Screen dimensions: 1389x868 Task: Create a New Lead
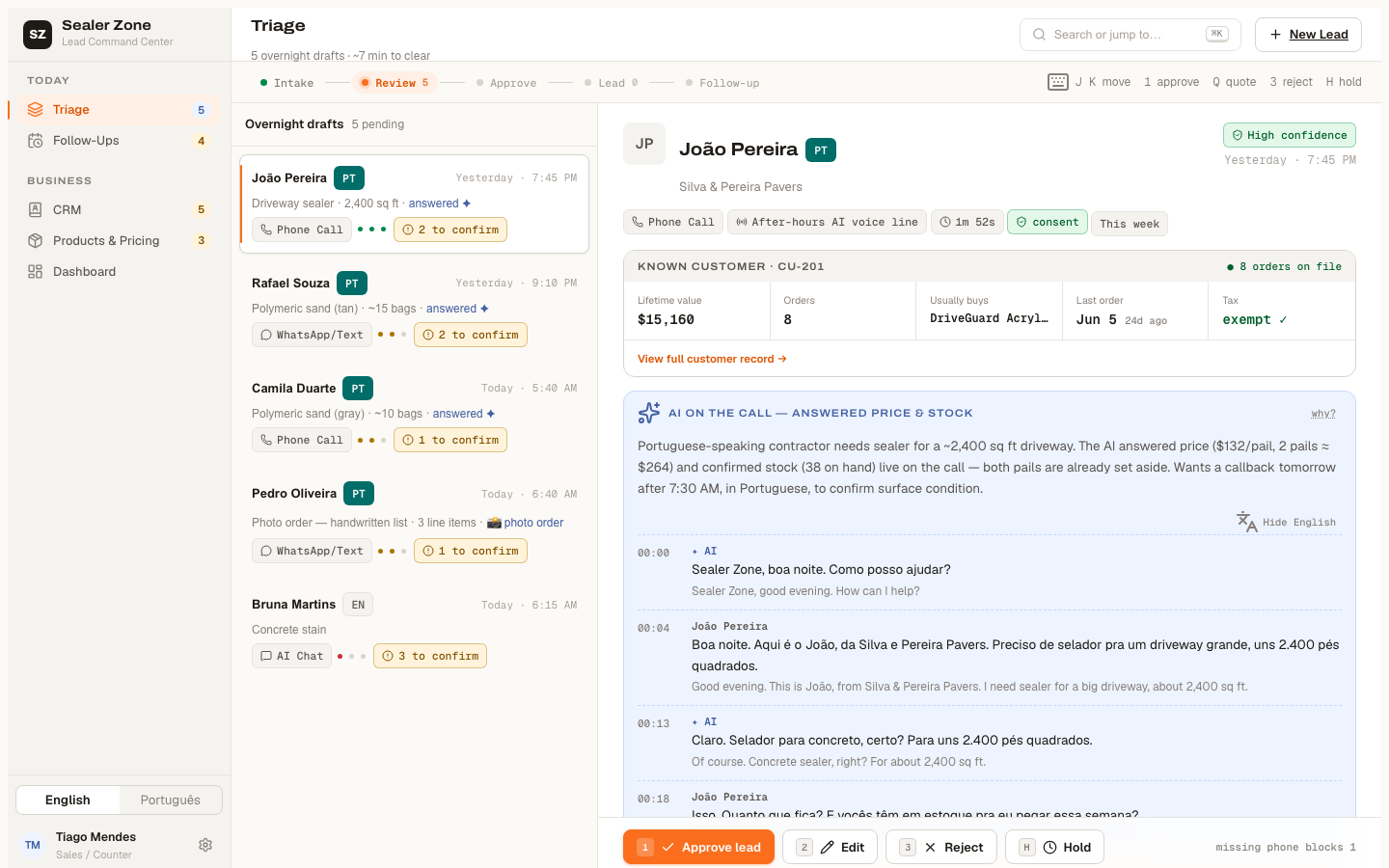(x=1308, y=35)
